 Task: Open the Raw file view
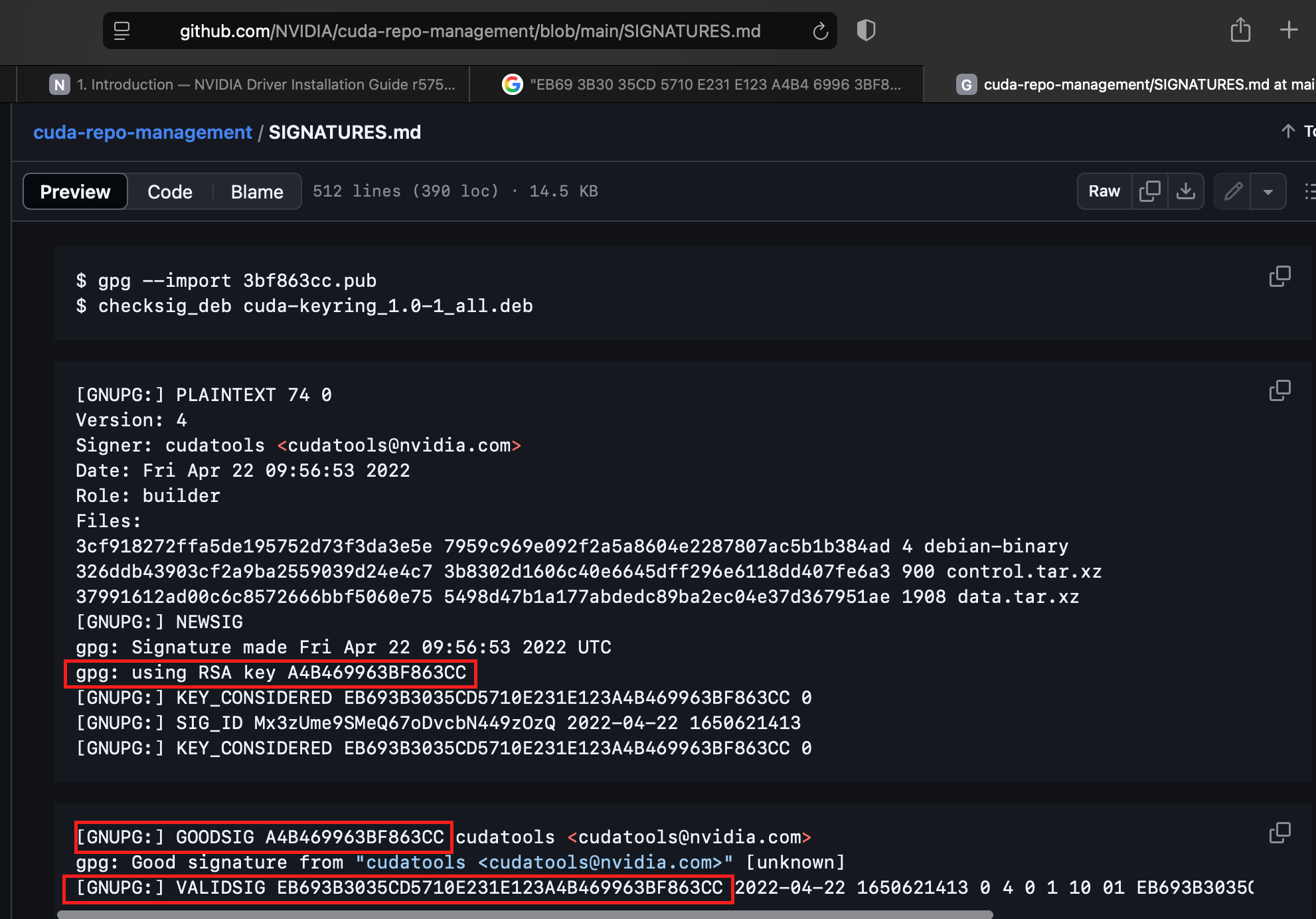coord(1104,191)
